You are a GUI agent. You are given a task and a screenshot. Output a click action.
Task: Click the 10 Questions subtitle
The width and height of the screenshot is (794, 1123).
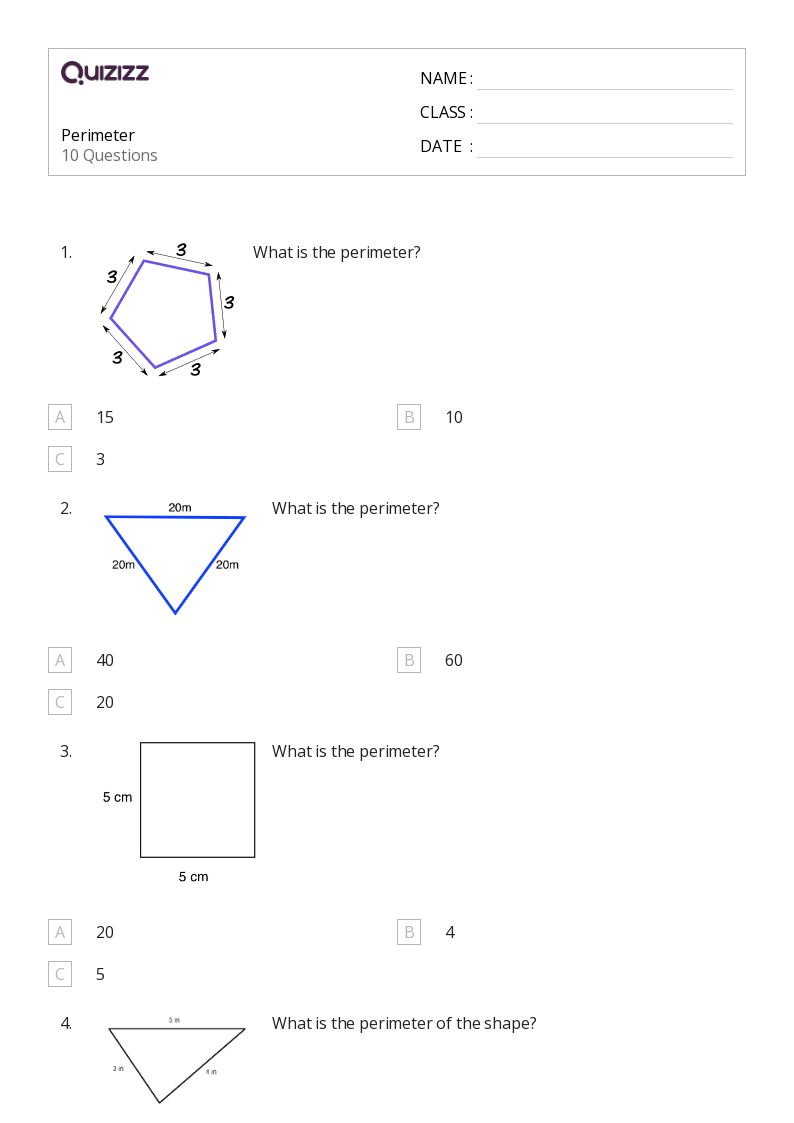pyautogui.click(x=110, y=155)
